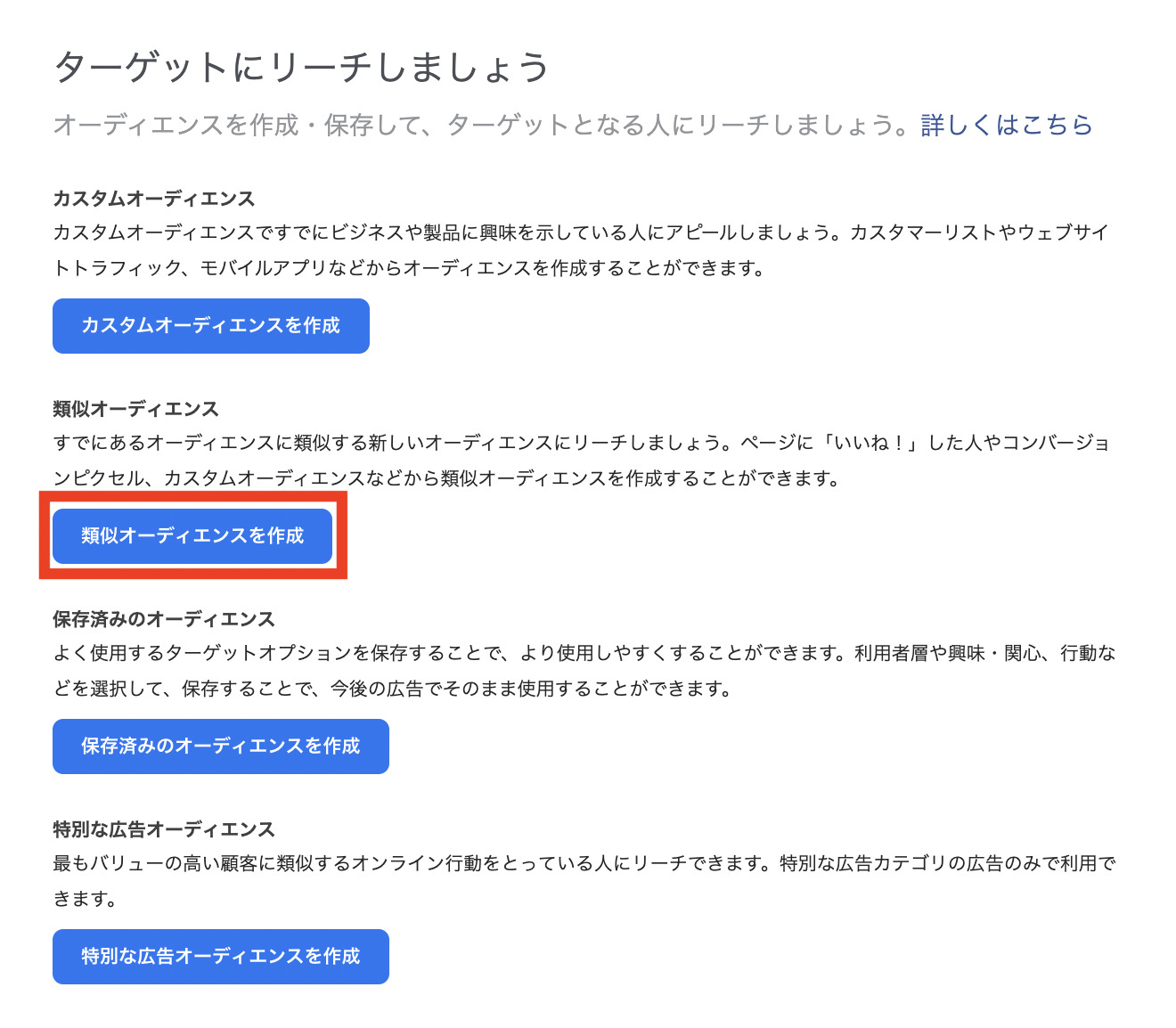Viewport: 1176px width, 1028px height.
Task: Click the line starting どを選択して、保存する
Action: [392, 689]
